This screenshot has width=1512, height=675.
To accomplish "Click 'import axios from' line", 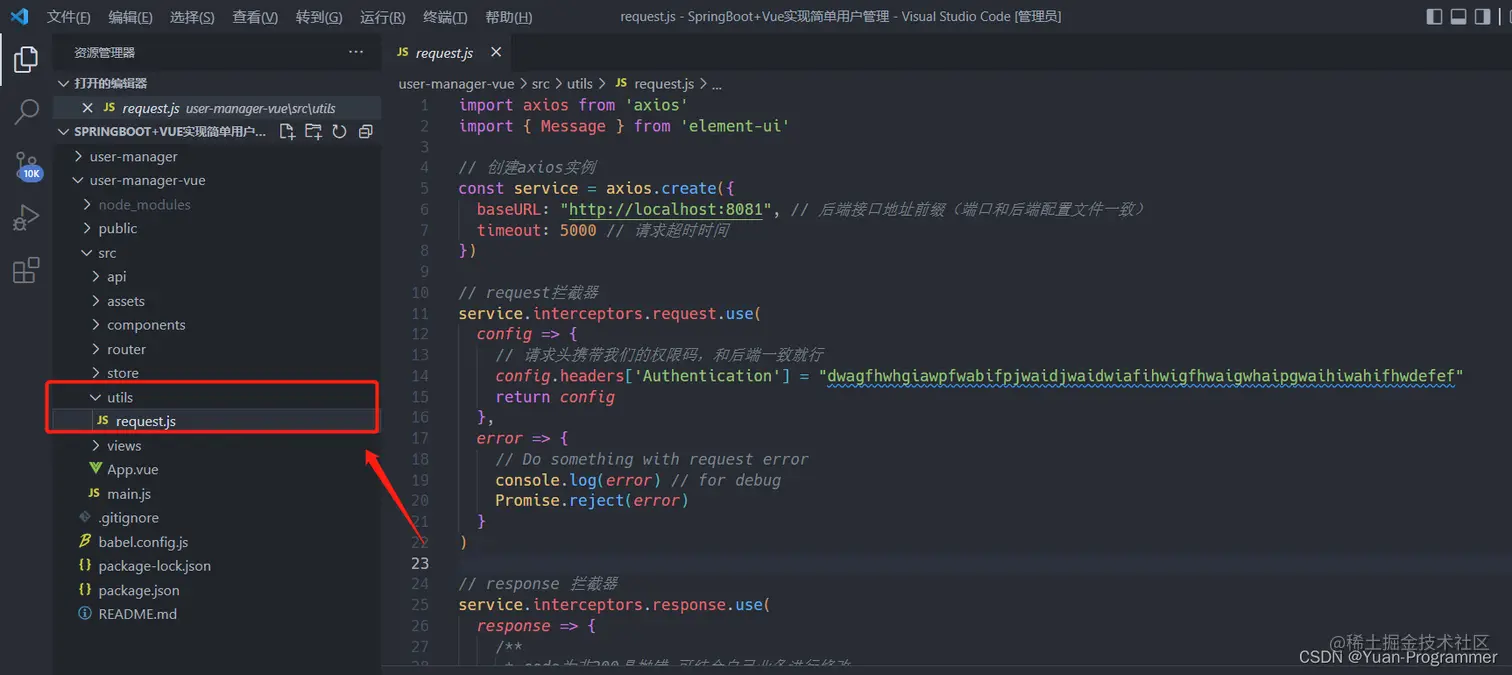I will pos(573,105).
